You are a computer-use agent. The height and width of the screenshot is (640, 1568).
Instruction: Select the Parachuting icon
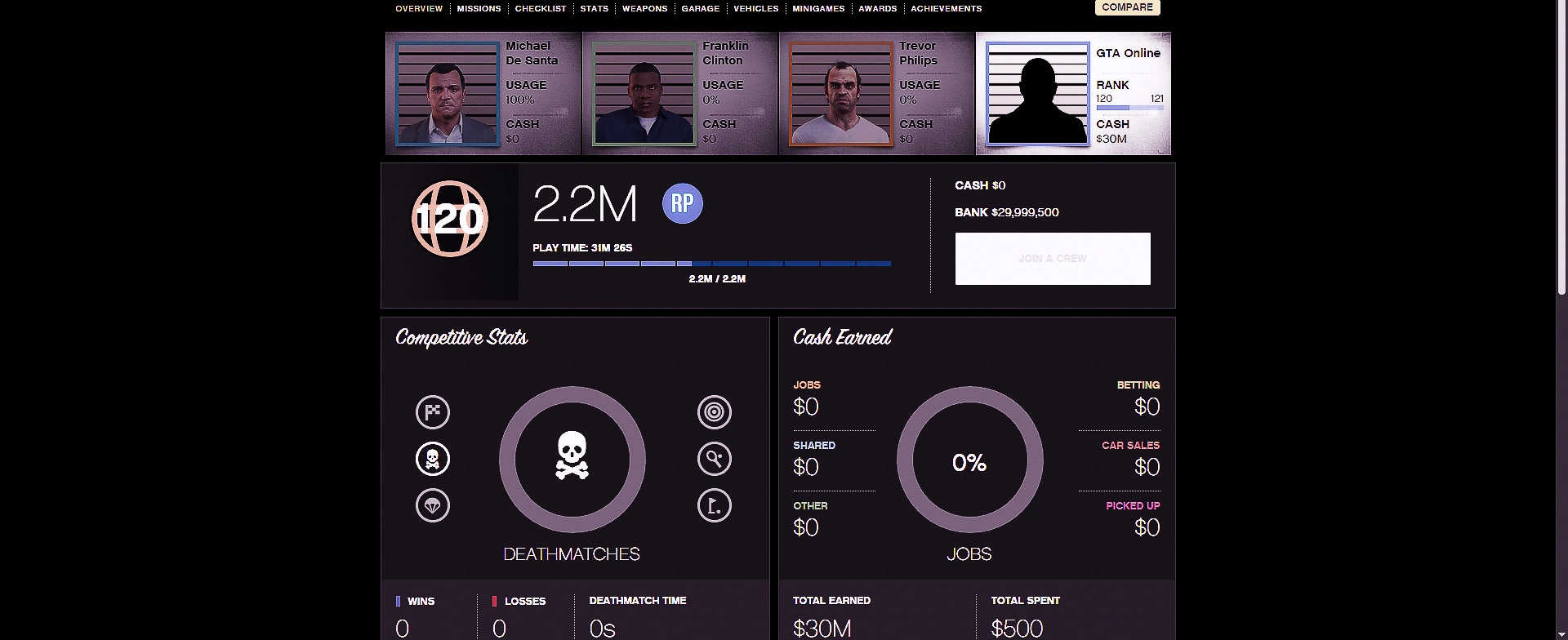[x=433, y=506]
